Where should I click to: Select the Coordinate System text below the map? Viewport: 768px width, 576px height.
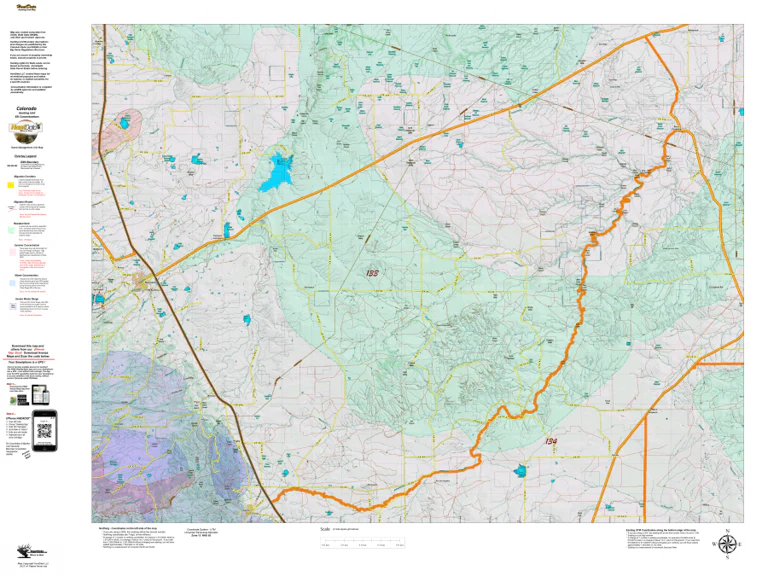(202, 532)
